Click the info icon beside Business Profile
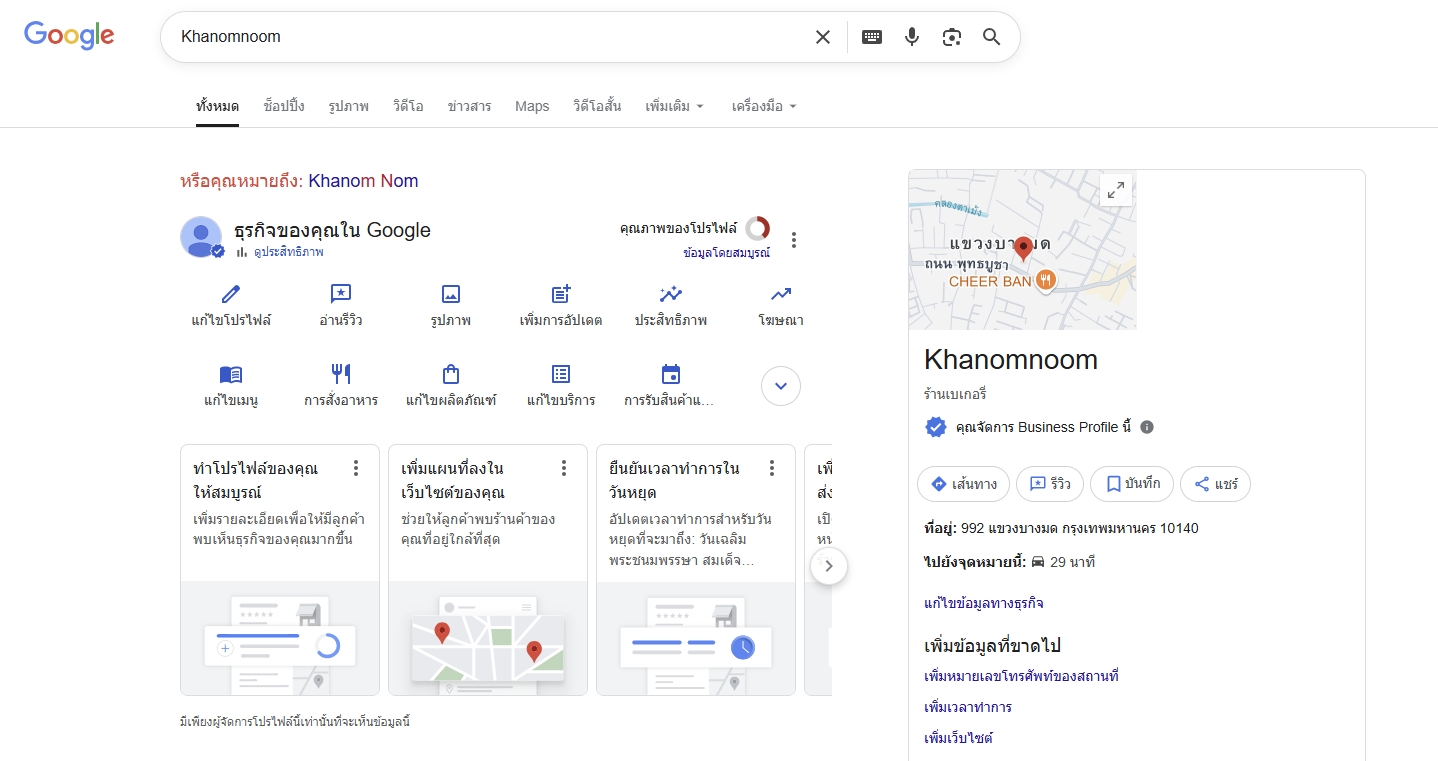Screen dimensions: 1438x761 point(1147,427)
